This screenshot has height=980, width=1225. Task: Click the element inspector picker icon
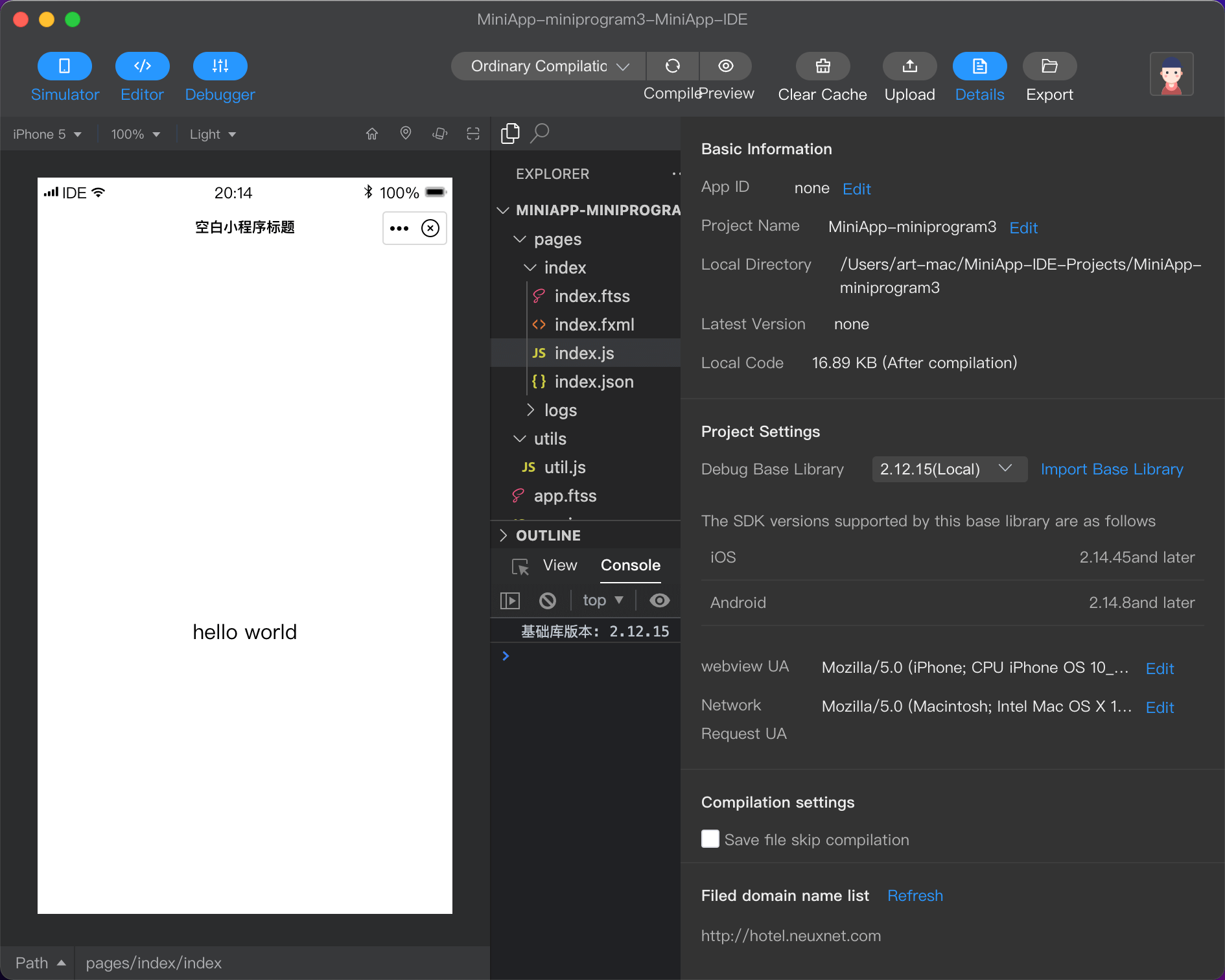[520, 566]
